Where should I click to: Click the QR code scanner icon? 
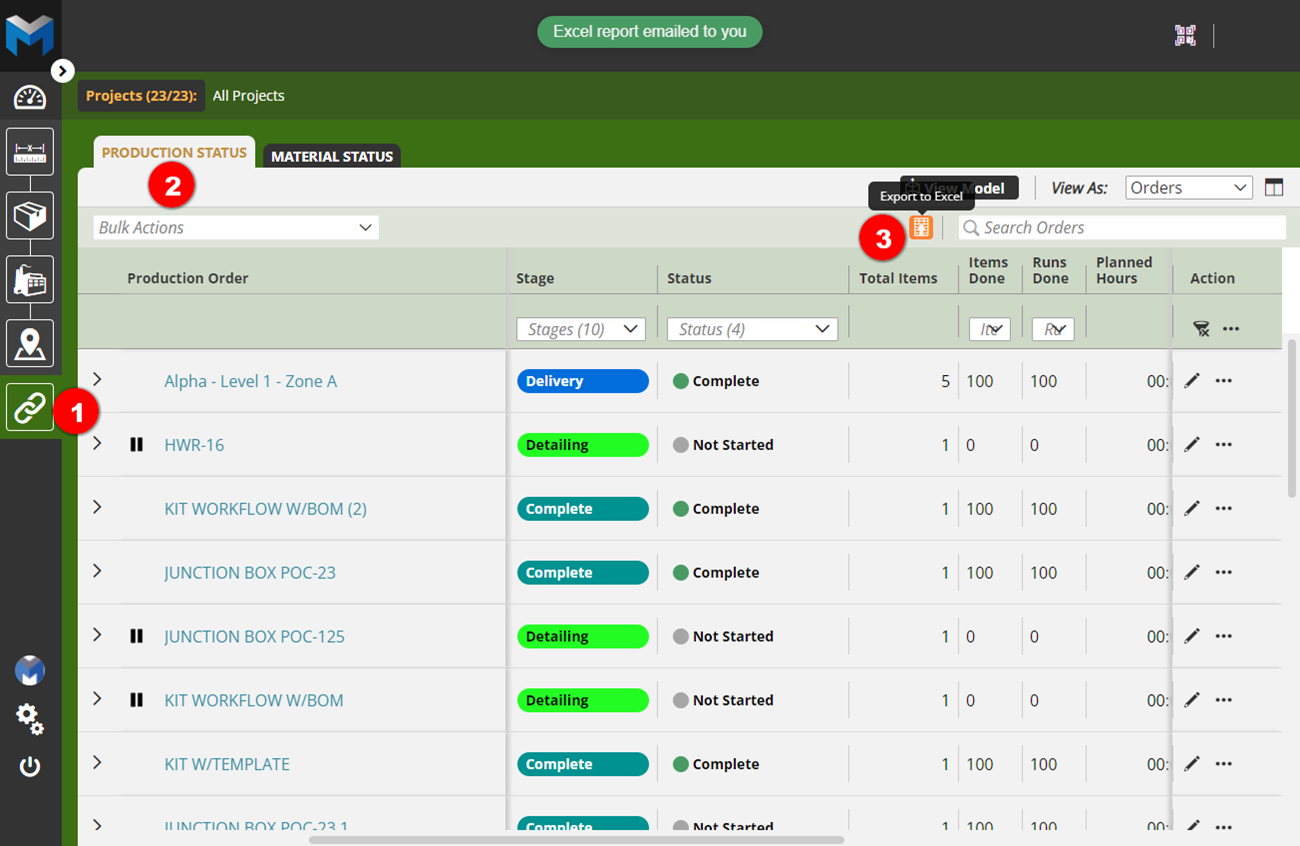tap(1185, 36)
